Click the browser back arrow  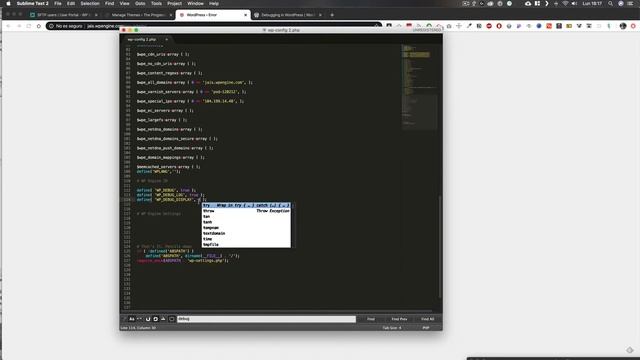[9, 26]
